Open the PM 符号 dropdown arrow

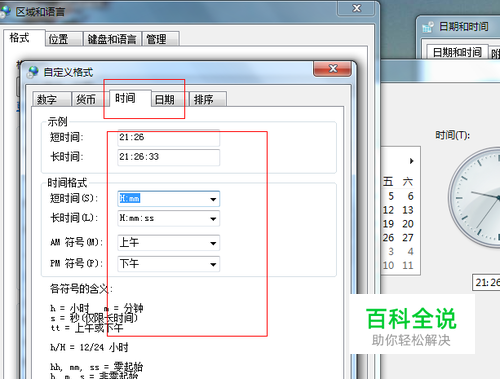(213, 264)
